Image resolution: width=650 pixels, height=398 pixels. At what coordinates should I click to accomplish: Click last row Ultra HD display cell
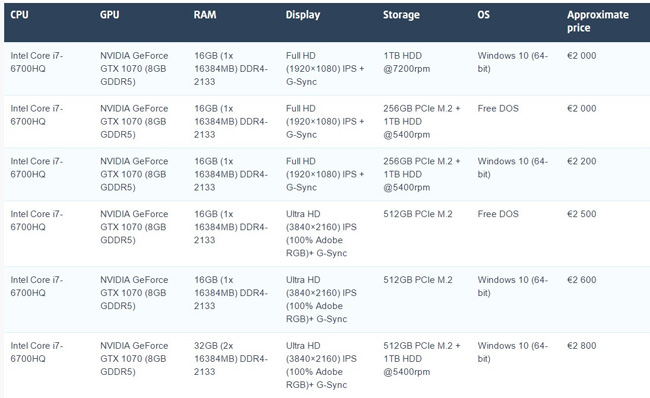click(x=321, y=365)
